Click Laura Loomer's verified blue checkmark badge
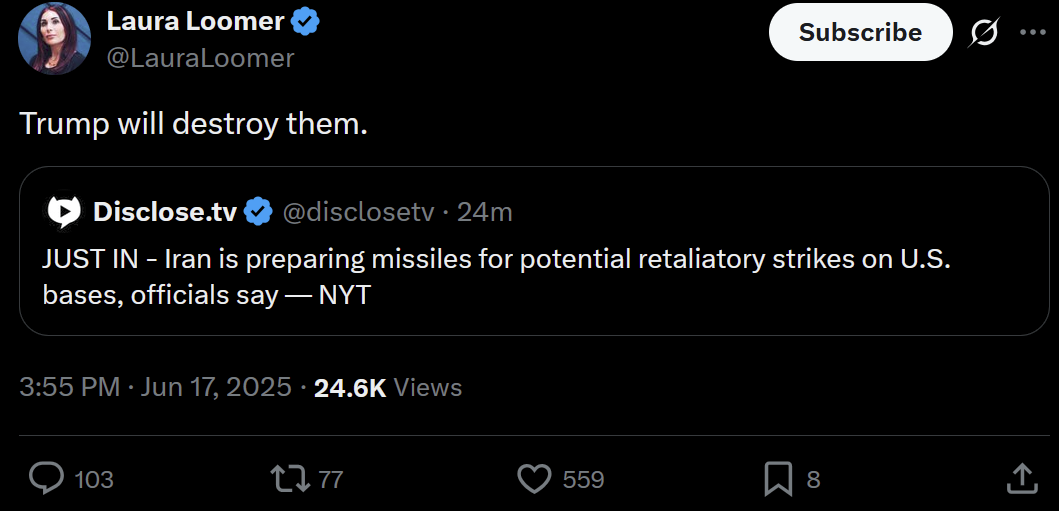 tap(305, 23)
